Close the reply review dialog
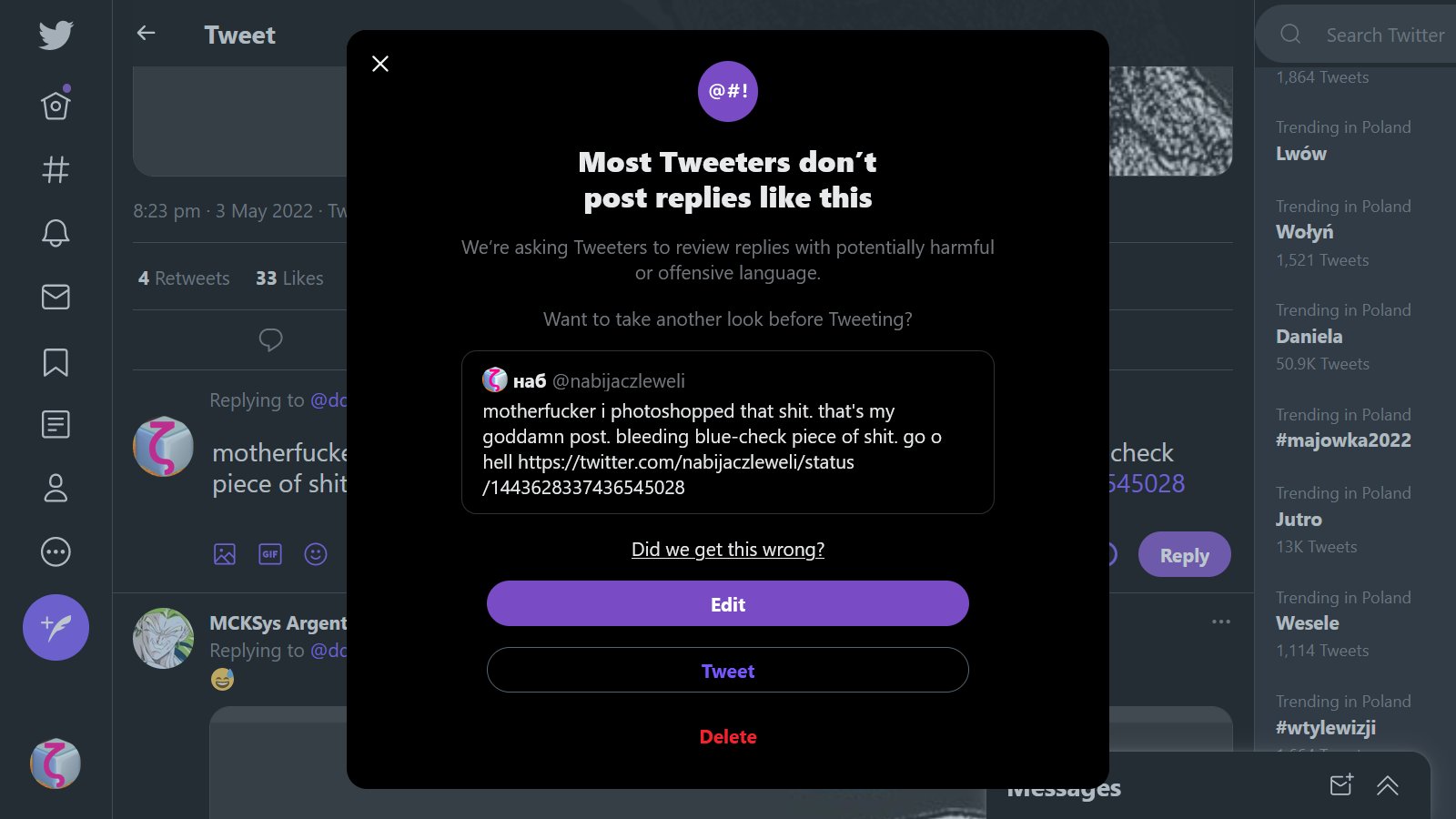 click(380, 64)
